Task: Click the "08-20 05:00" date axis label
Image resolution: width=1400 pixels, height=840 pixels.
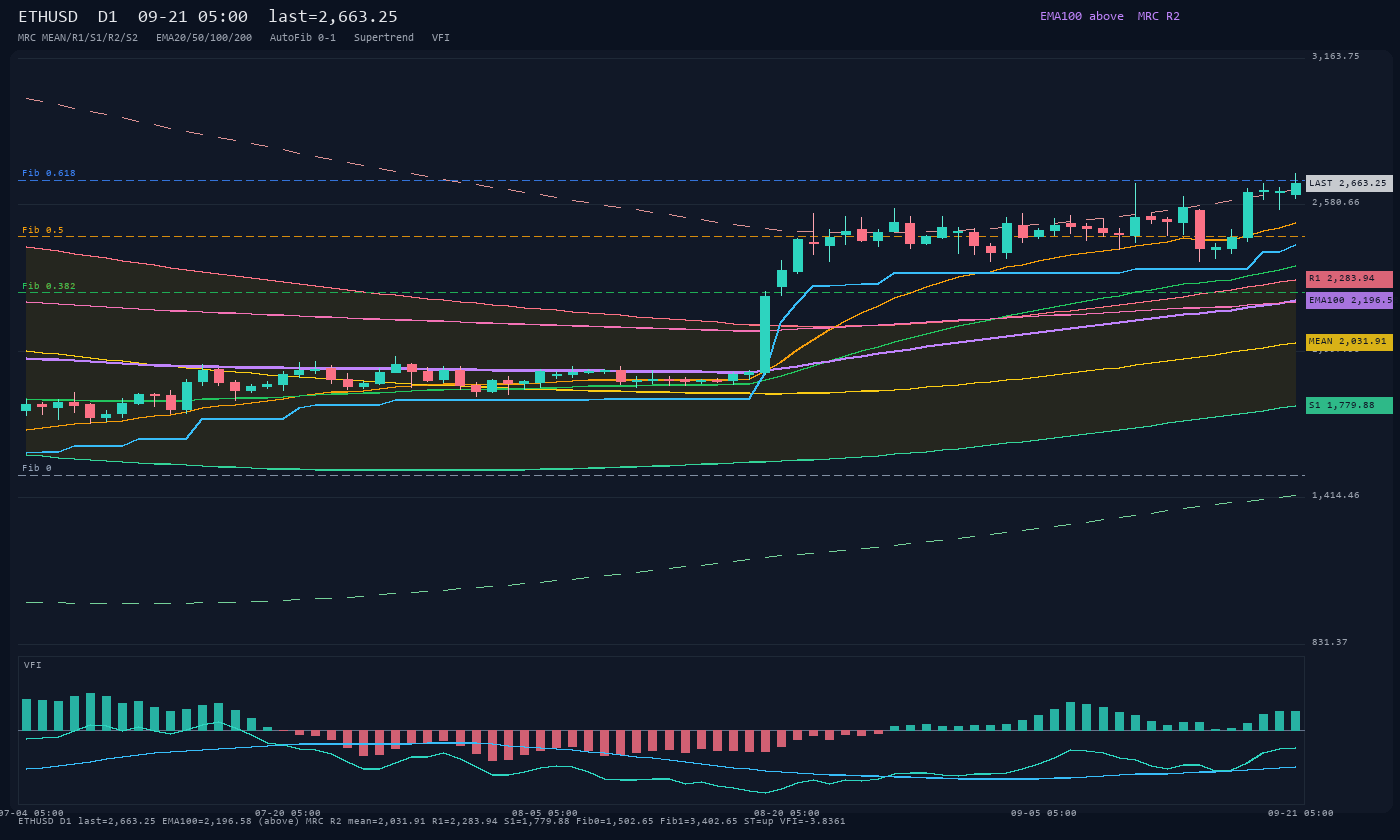Action: [x=787, y=813]
